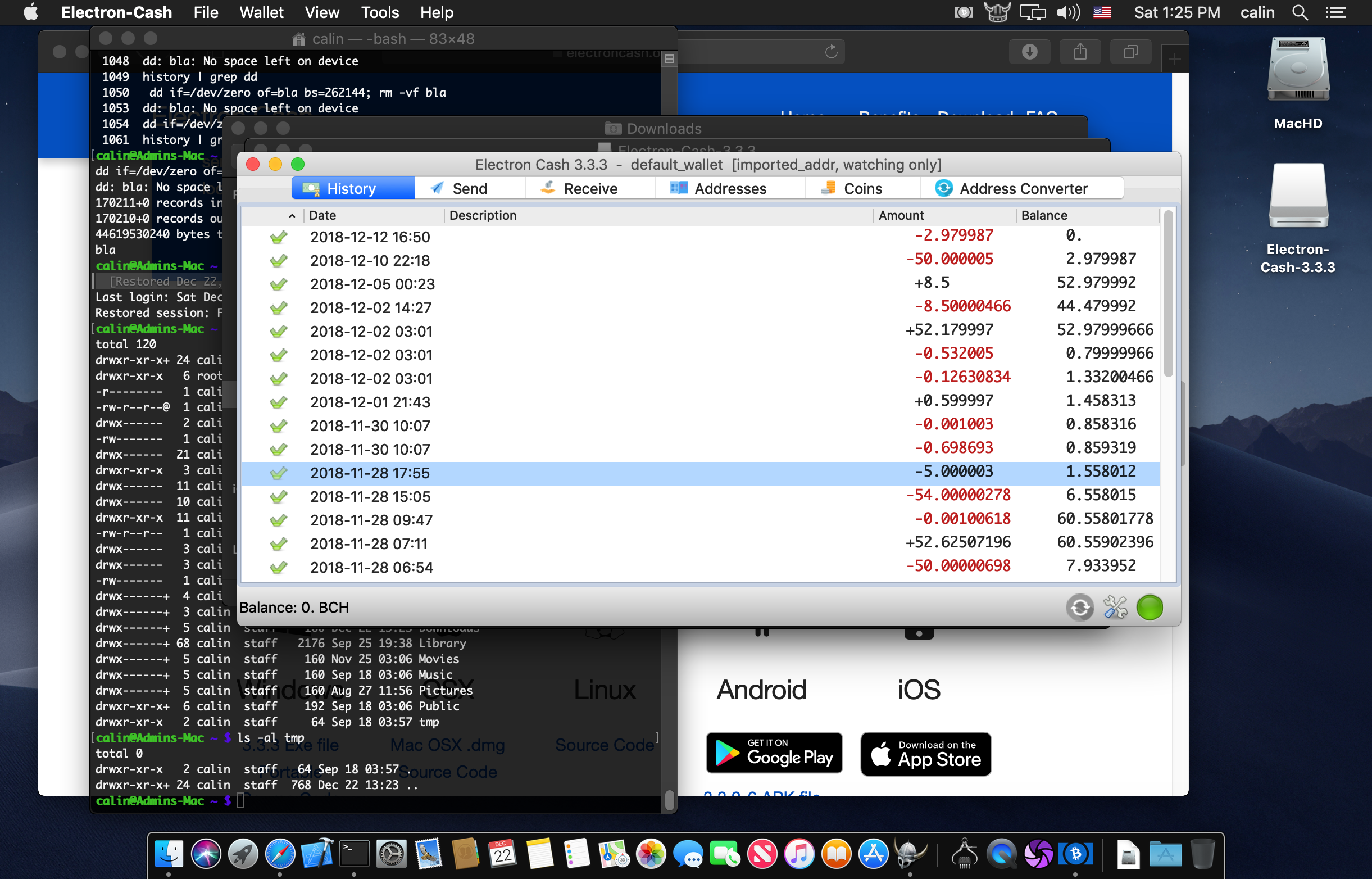Viewport: 1372px width, 879px height.
Task: Click the confirmed checkmark on 2018-11-28 15:05 row
Action: (279, 497)
